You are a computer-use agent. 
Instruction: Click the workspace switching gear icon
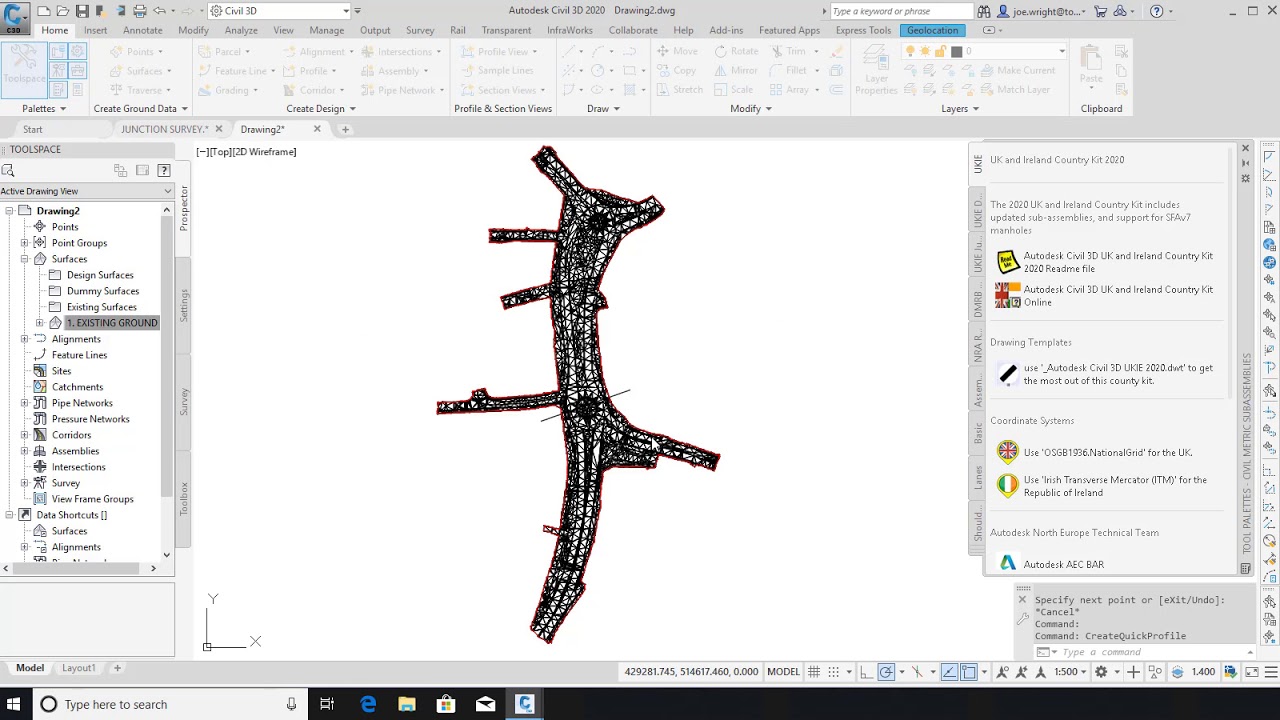pyautogui.click(x=1101, y=672)
